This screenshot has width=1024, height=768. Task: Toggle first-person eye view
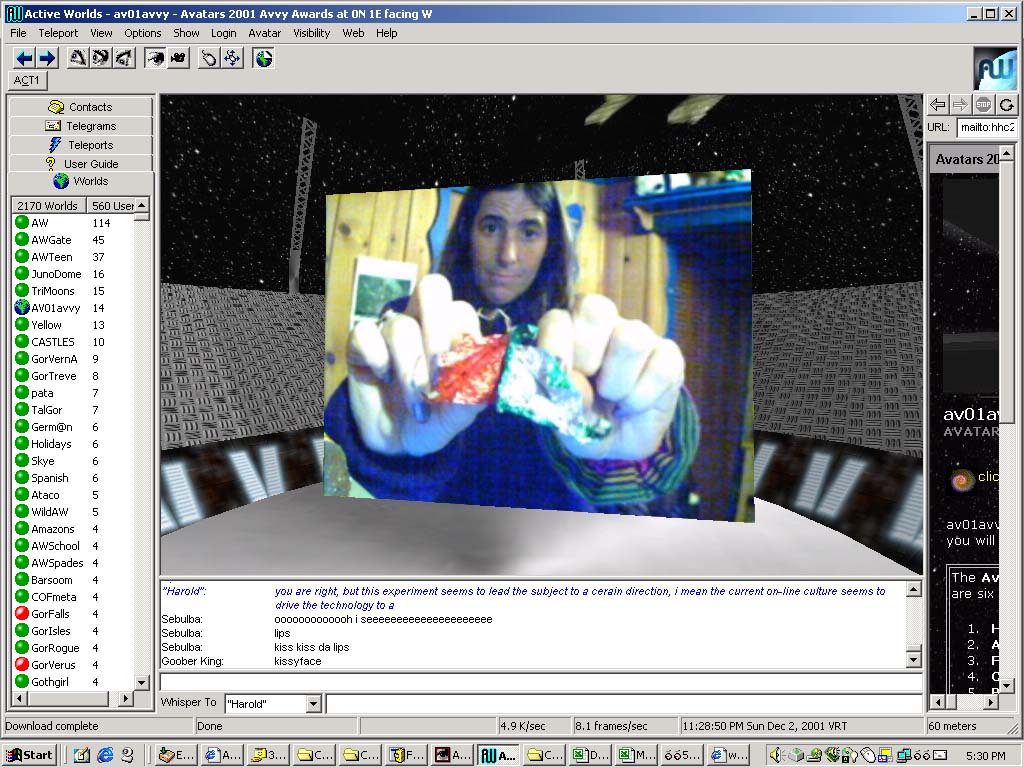coord(156,58)
